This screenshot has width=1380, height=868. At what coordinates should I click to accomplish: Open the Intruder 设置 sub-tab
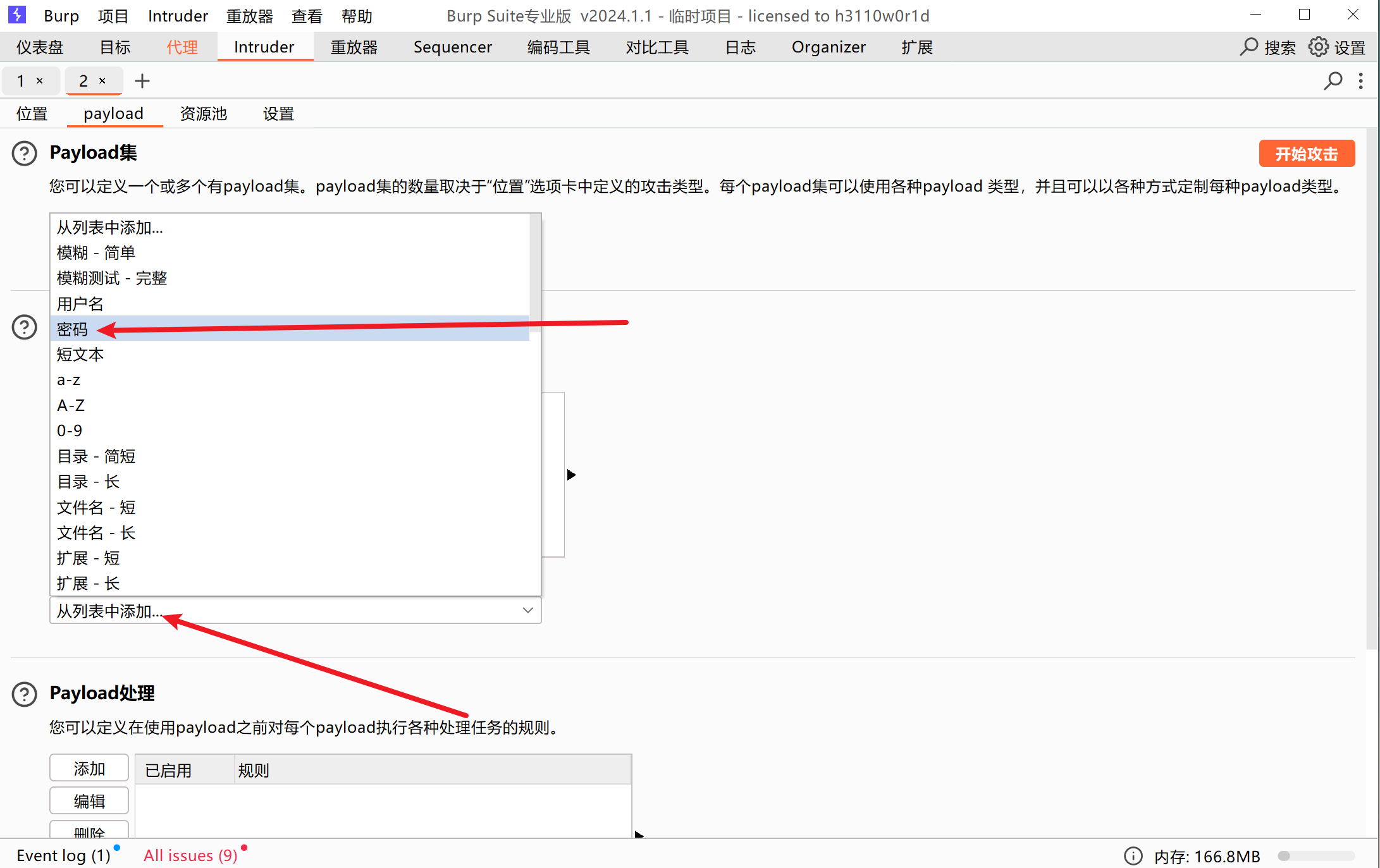coord(279,114)
